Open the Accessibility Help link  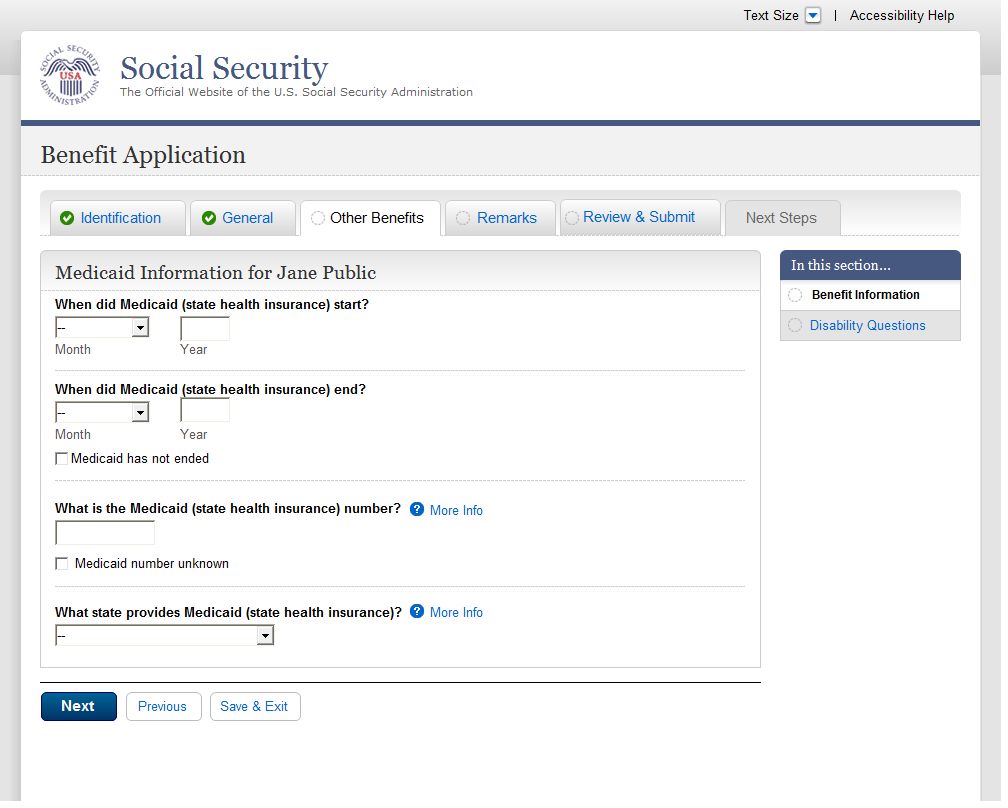point(902,16)
